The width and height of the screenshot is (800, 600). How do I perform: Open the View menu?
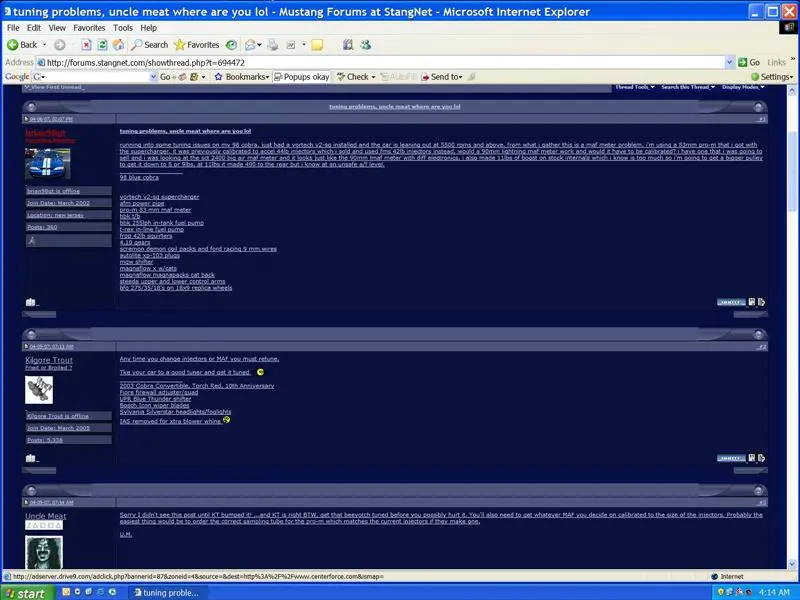[x=57, y=28]
